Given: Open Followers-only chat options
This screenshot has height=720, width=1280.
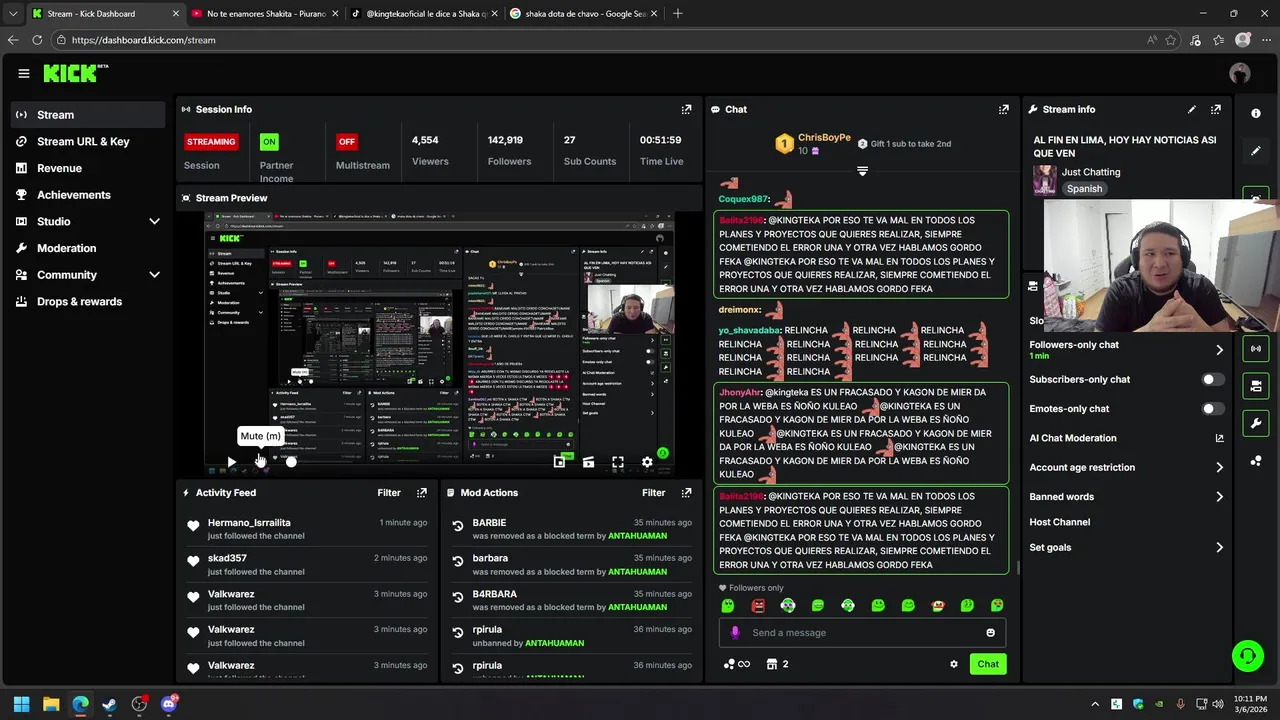Looking at the screenshot, I should pyautogui.click(x=1219, y=350).
